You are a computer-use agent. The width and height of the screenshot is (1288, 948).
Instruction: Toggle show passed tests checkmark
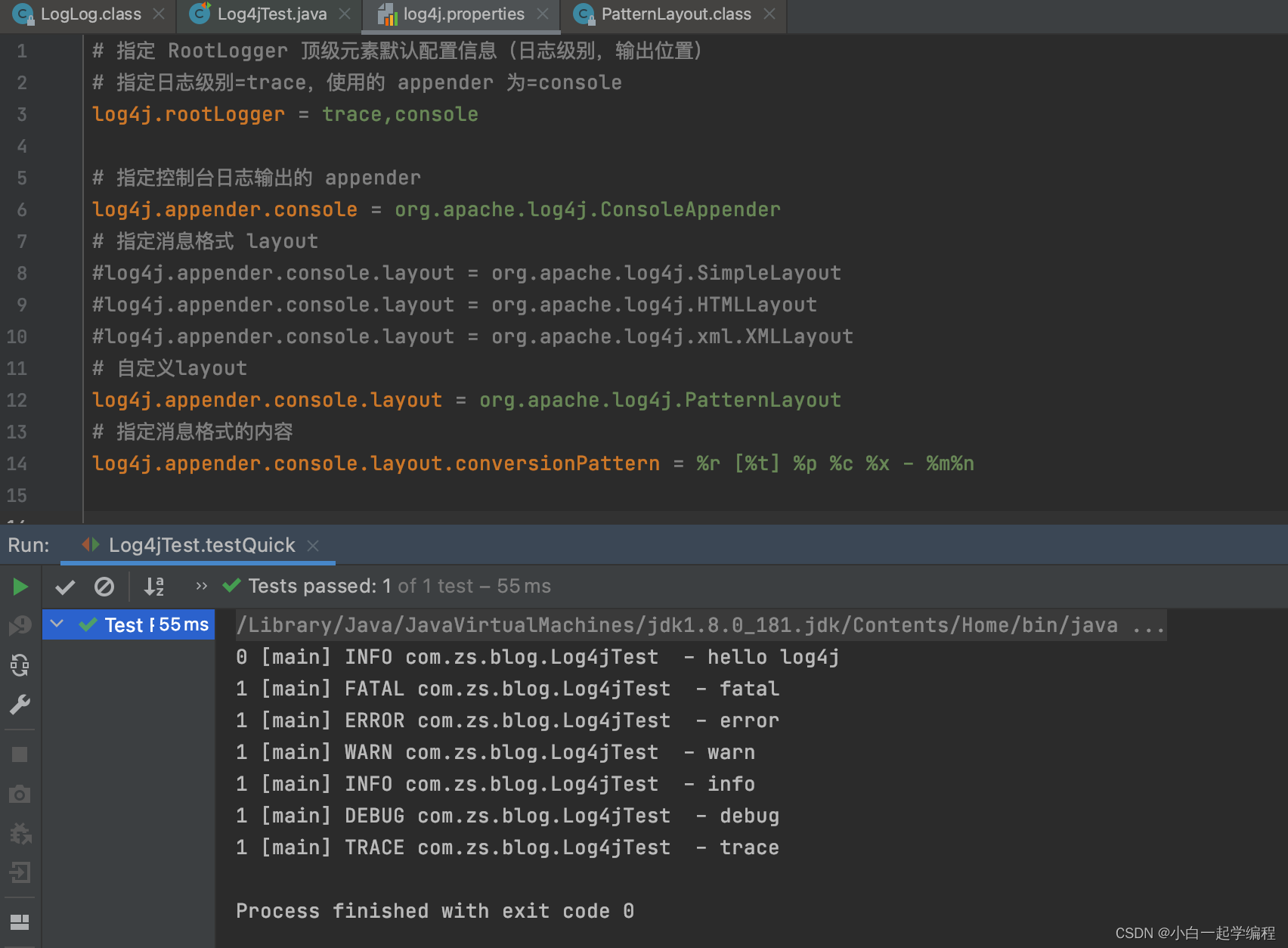[65, 587]
